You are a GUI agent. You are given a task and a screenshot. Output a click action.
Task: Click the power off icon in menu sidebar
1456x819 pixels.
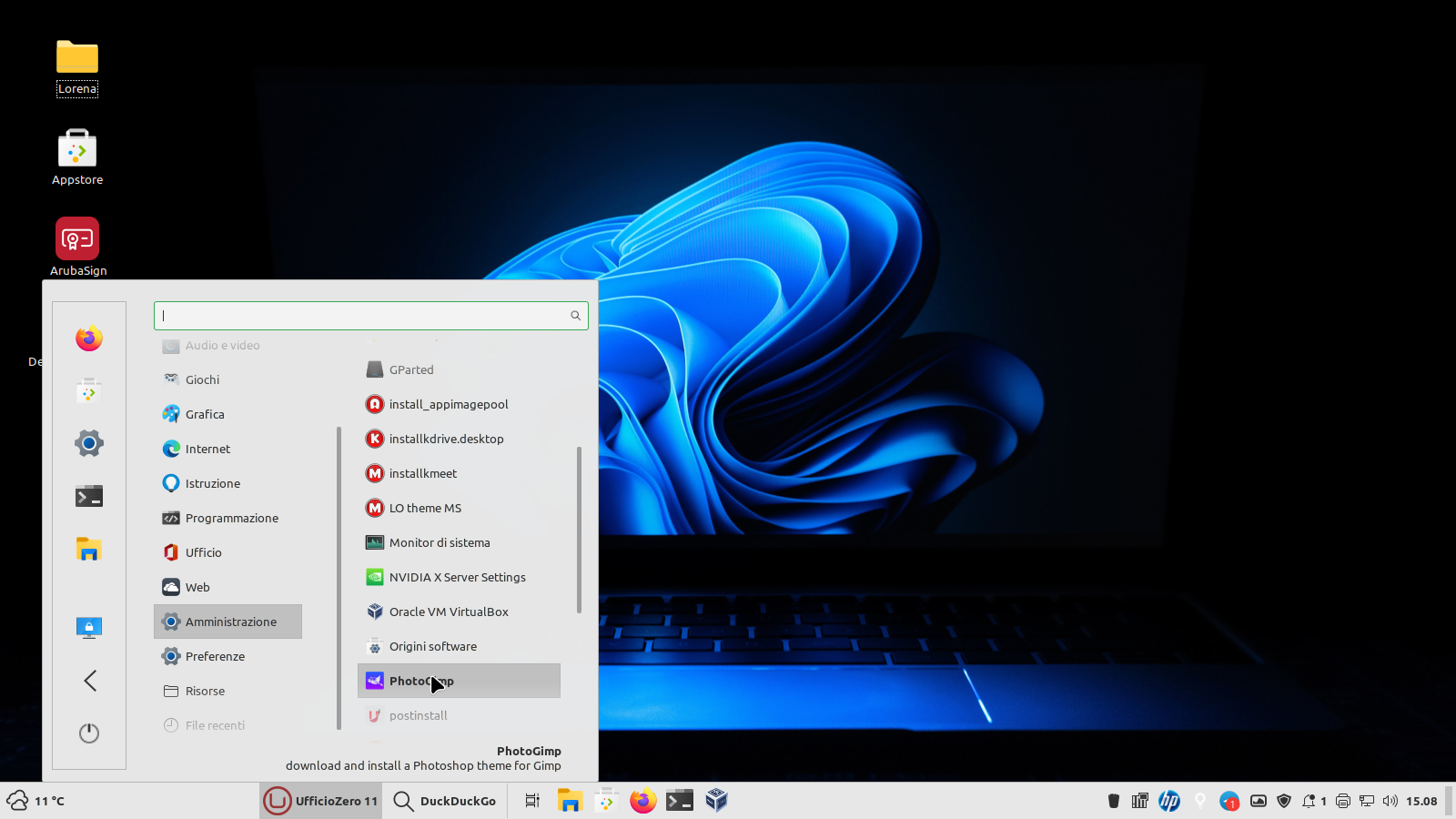pos(89,733)
